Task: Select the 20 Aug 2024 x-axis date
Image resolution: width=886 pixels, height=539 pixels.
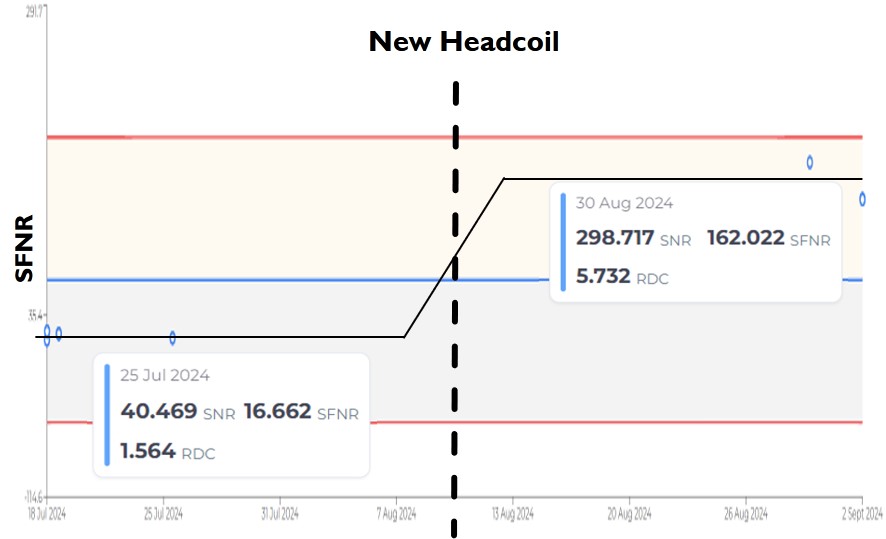Action: pos(629,514)
